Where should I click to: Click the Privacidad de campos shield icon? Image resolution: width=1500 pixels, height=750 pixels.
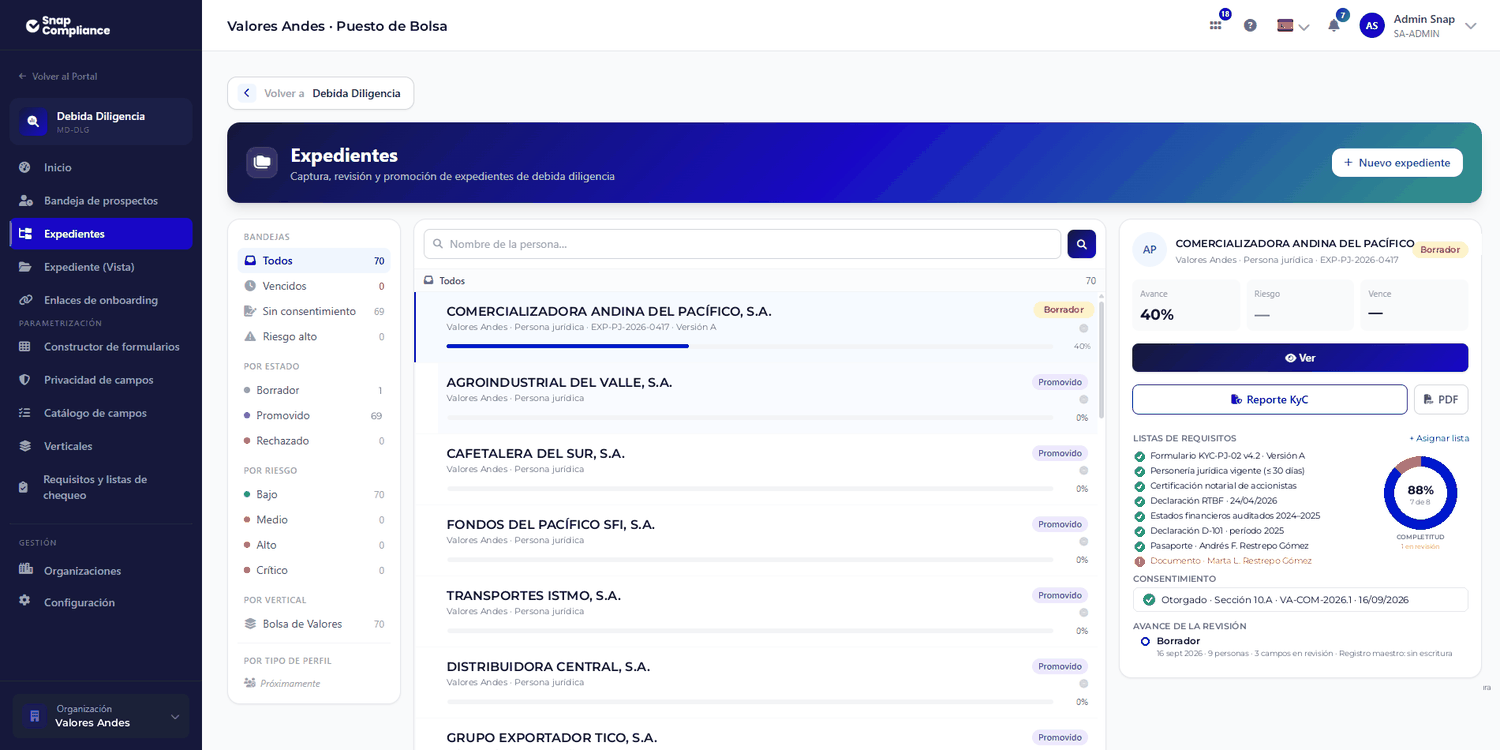(25, 380)
